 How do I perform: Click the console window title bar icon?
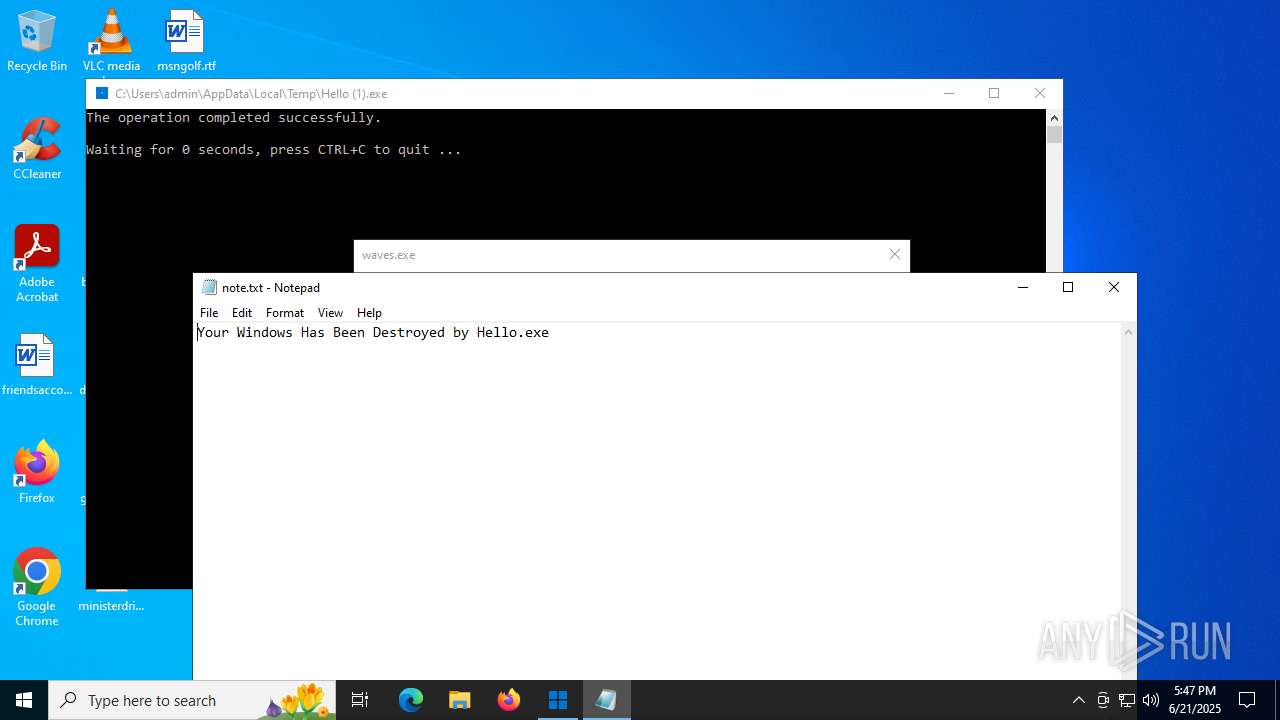[101, 93]
